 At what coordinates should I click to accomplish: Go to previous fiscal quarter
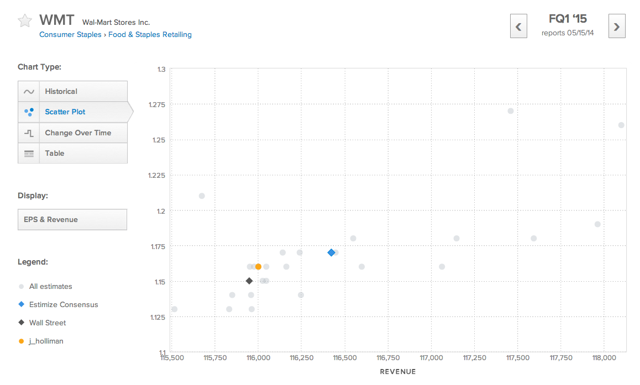(518, 26)
